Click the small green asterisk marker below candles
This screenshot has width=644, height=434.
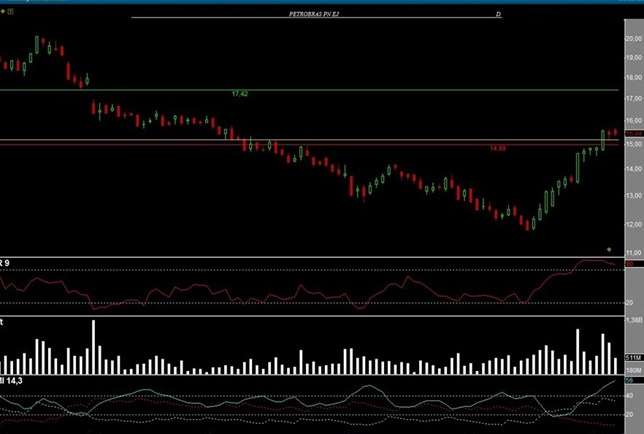[x=609, y=248]
